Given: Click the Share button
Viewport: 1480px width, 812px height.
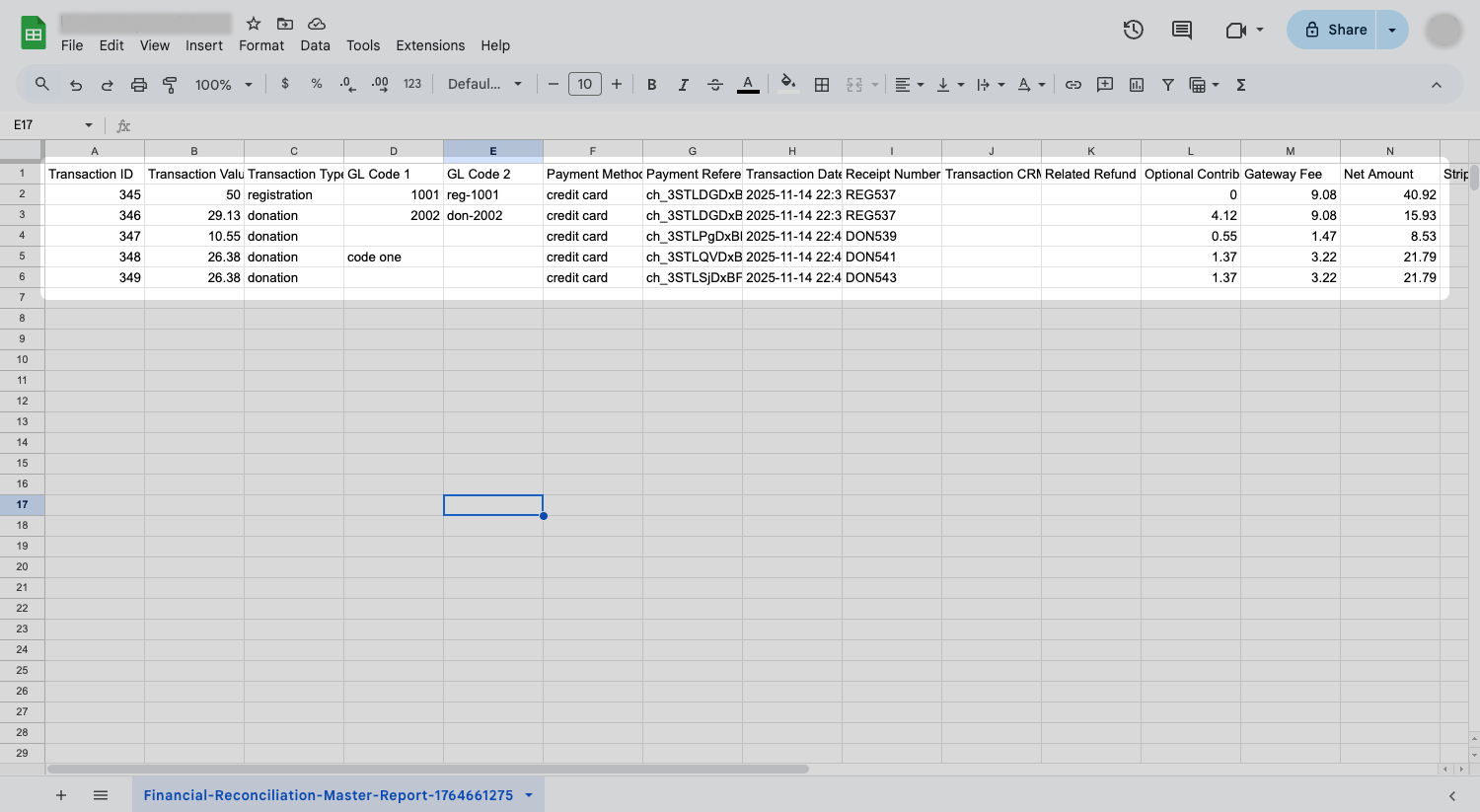Looking at the screenshot, I should (x=1336, y=30).
